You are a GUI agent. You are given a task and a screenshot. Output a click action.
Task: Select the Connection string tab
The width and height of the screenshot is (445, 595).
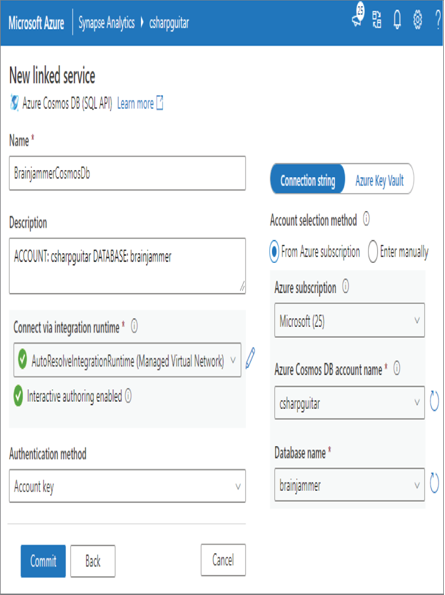pyautogui.click(x=308, y=180)
